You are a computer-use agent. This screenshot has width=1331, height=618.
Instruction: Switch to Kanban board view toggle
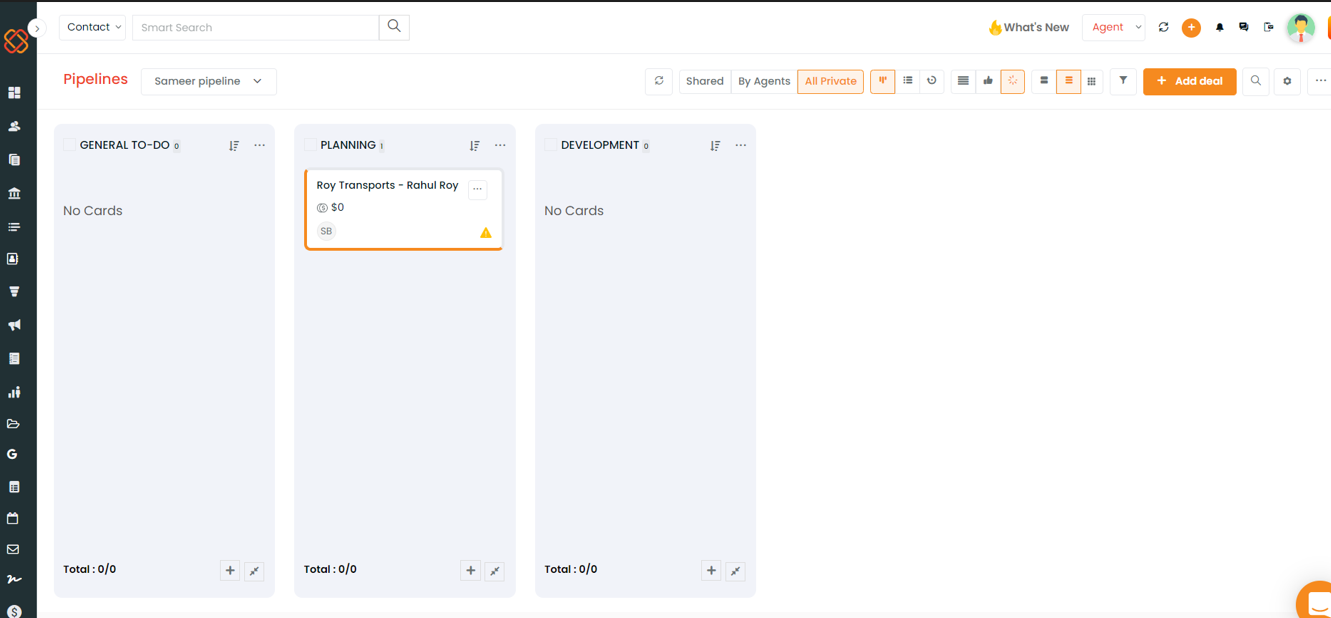[x=883, y=81]
